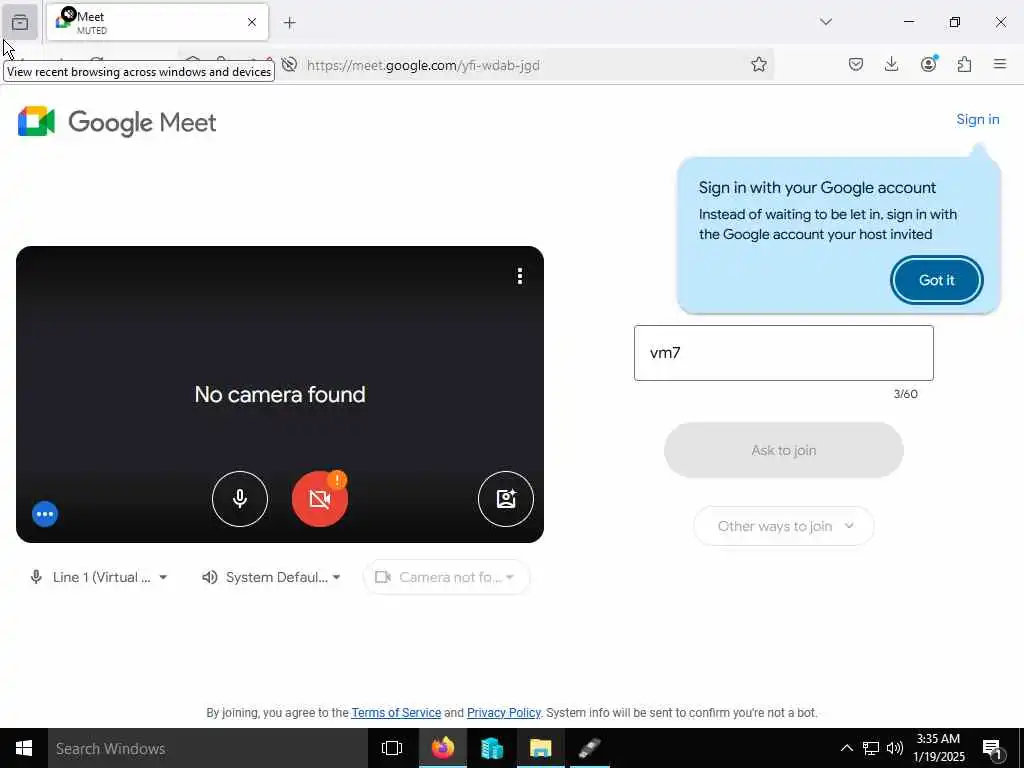Open the pen tool taskbar app
1024x768 pixels.
pyautogui.click(x=590, y=748)
